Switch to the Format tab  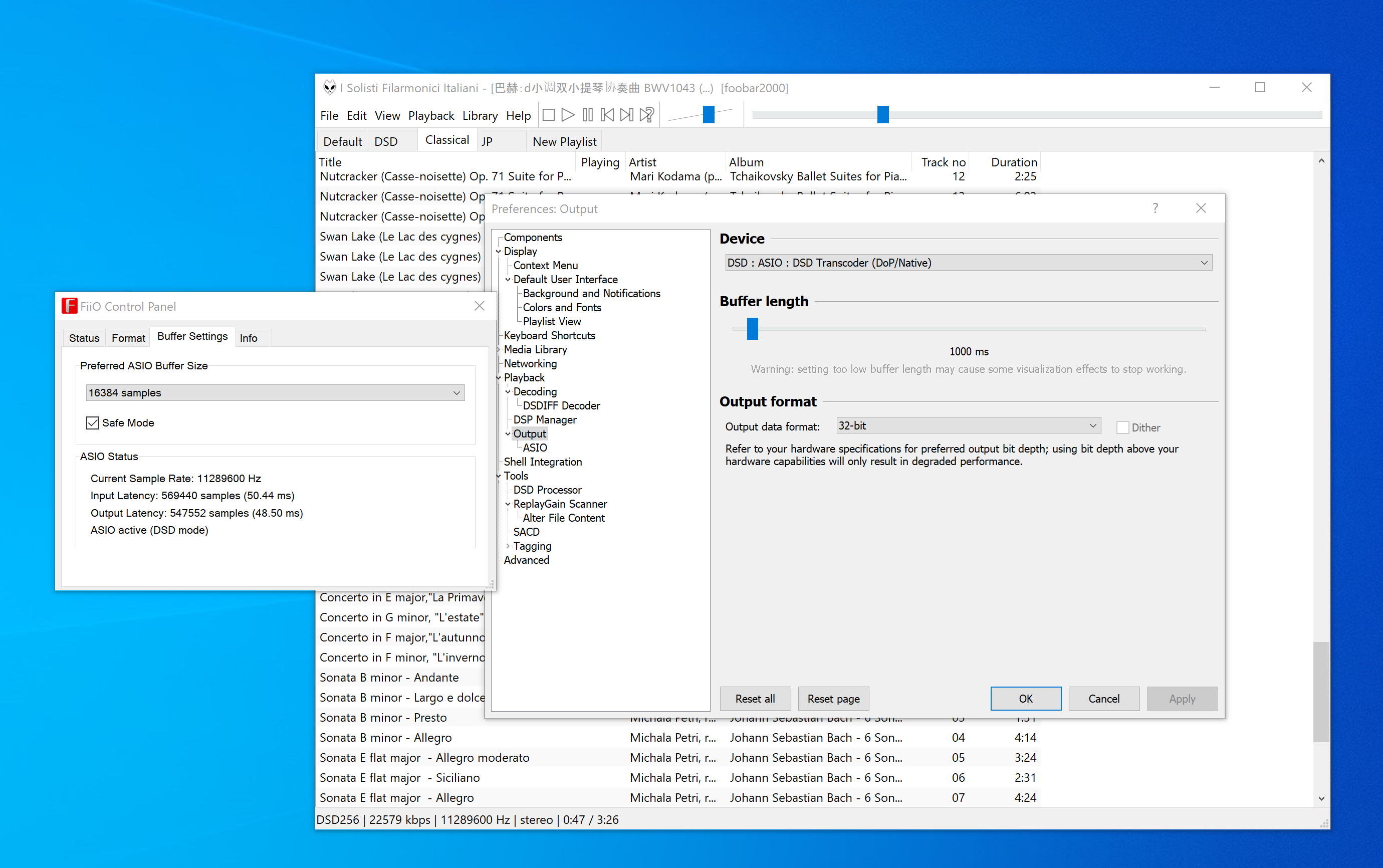point(128,338)
